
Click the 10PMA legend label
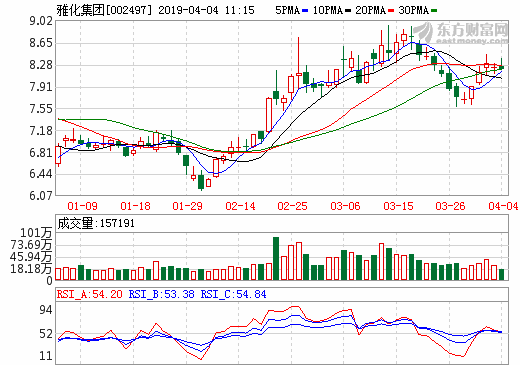coord(328,10)
